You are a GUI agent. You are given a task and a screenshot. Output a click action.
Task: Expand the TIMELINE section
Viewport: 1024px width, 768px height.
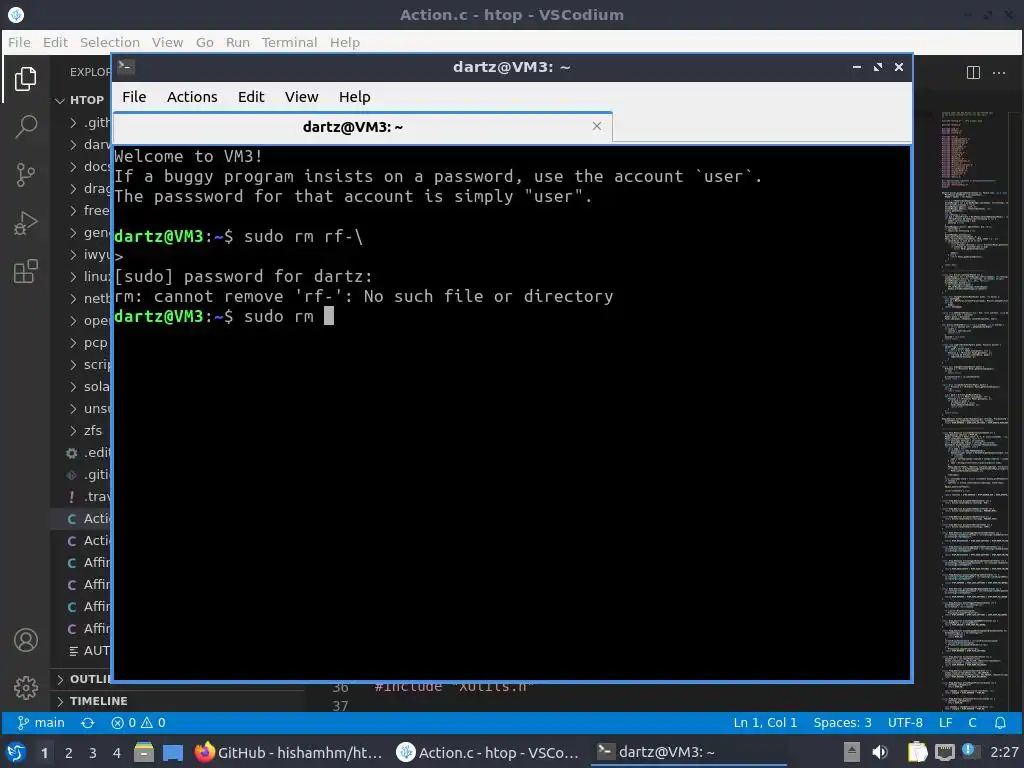coord(91,701)
